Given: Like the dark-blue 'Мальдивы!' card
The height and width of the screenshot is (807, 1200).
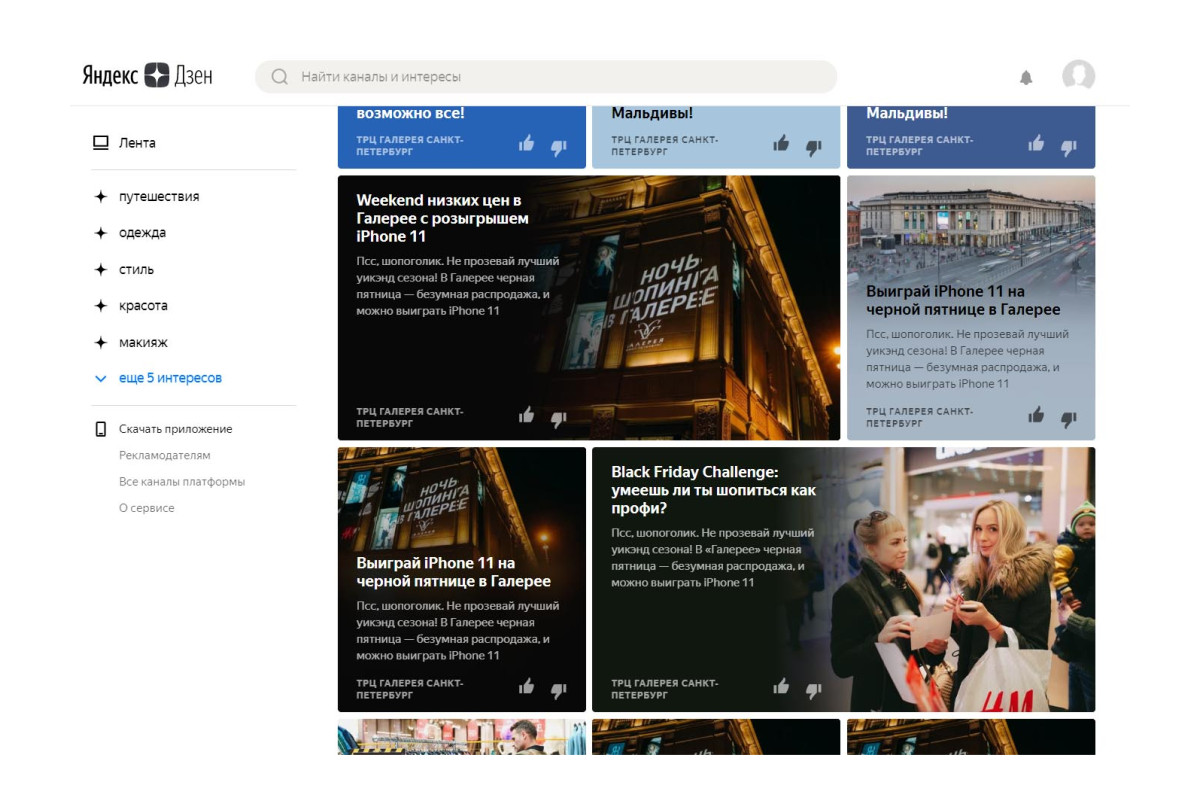Looking at the screenshot, I should tap(1036, 144).
